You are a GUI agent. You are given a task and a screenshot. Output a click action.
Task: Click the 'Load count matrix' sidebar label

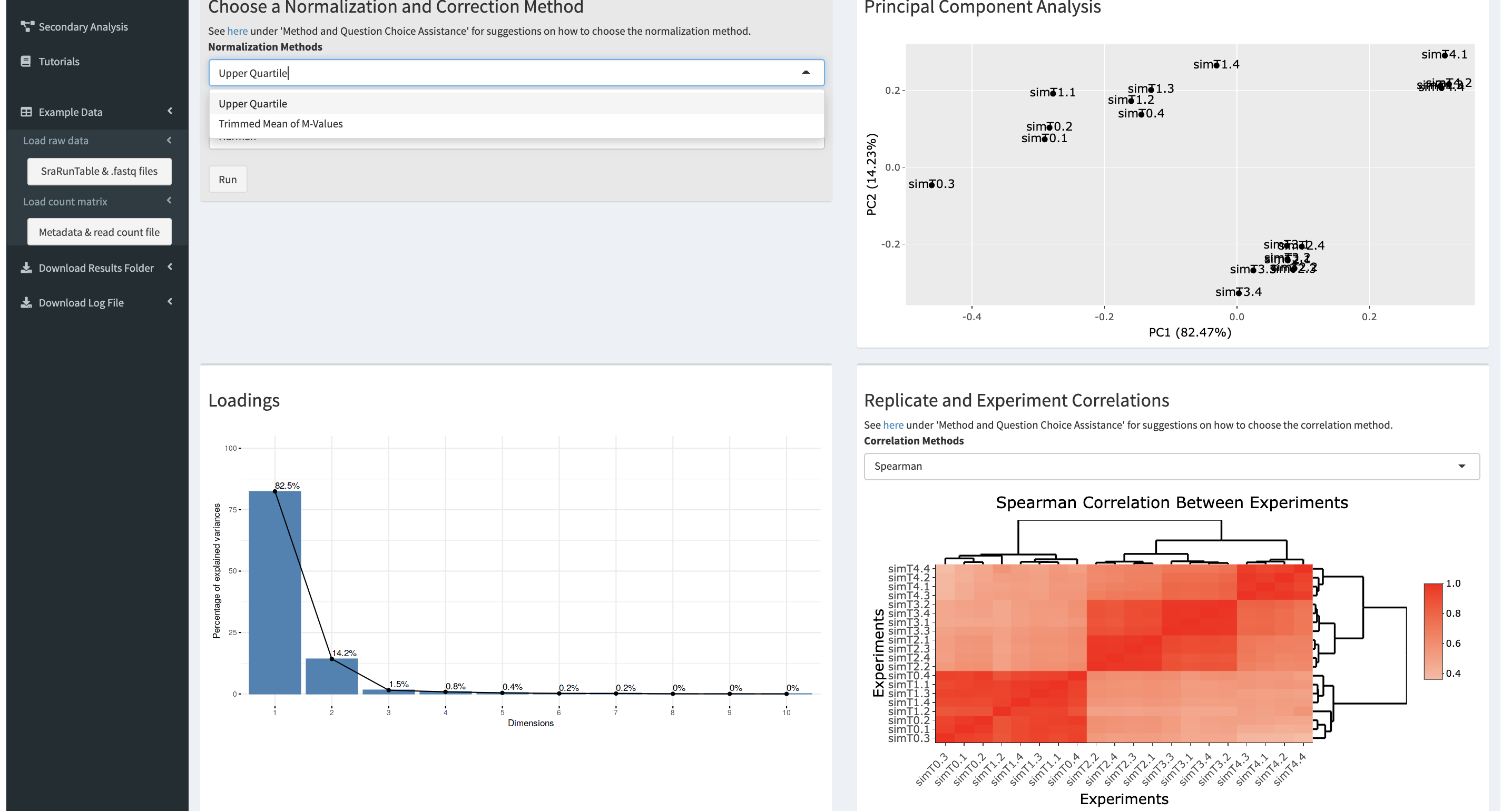coord(65,201)
